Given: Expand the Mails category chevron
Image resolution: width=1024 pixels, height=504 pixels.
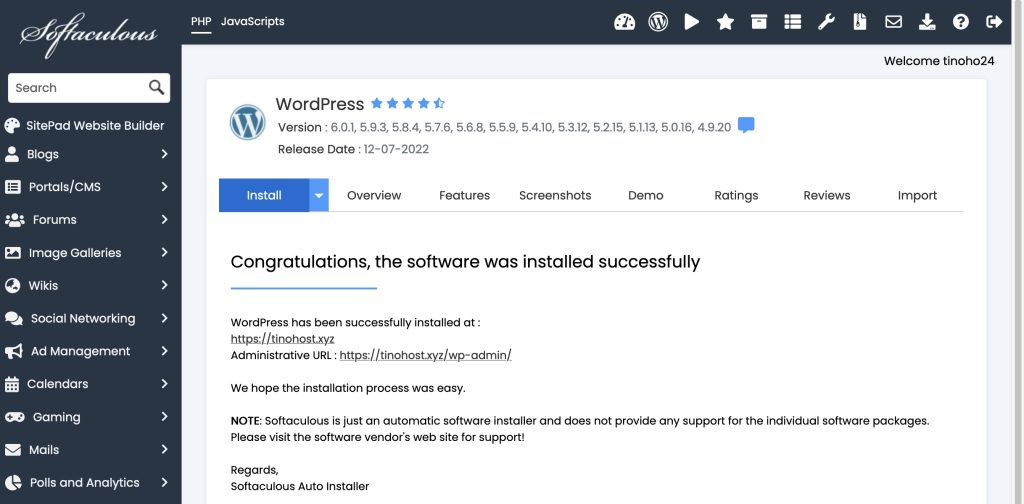Looking at the screenshot, I should point(165,450).
